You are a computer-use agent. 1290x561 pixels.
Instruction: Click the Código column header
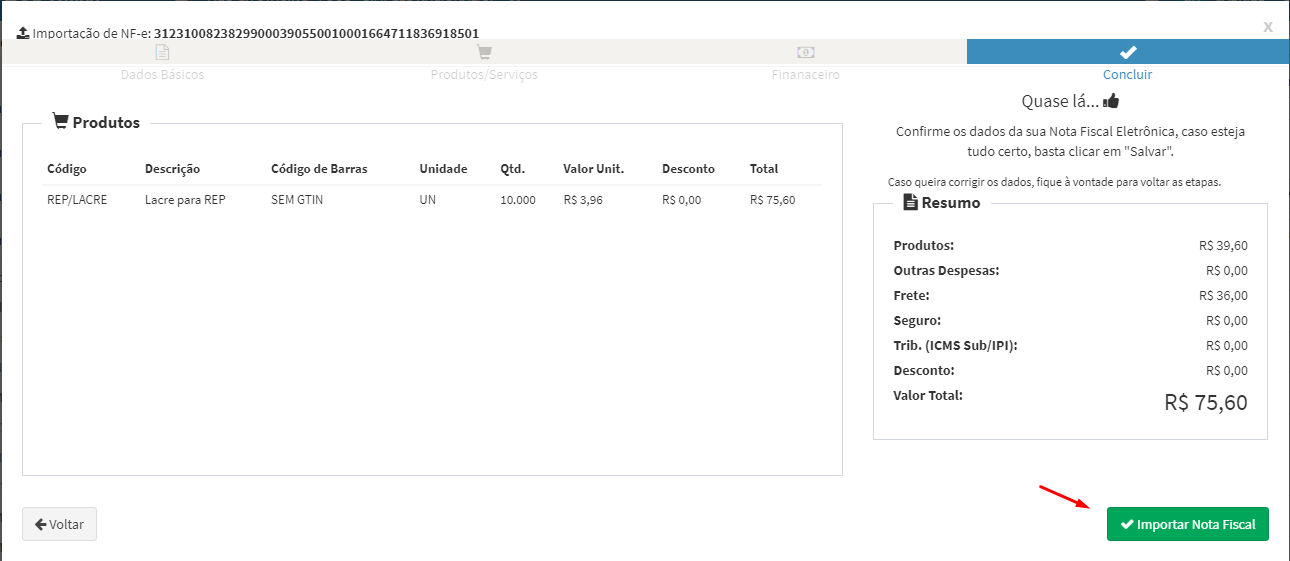coord(67,169)
